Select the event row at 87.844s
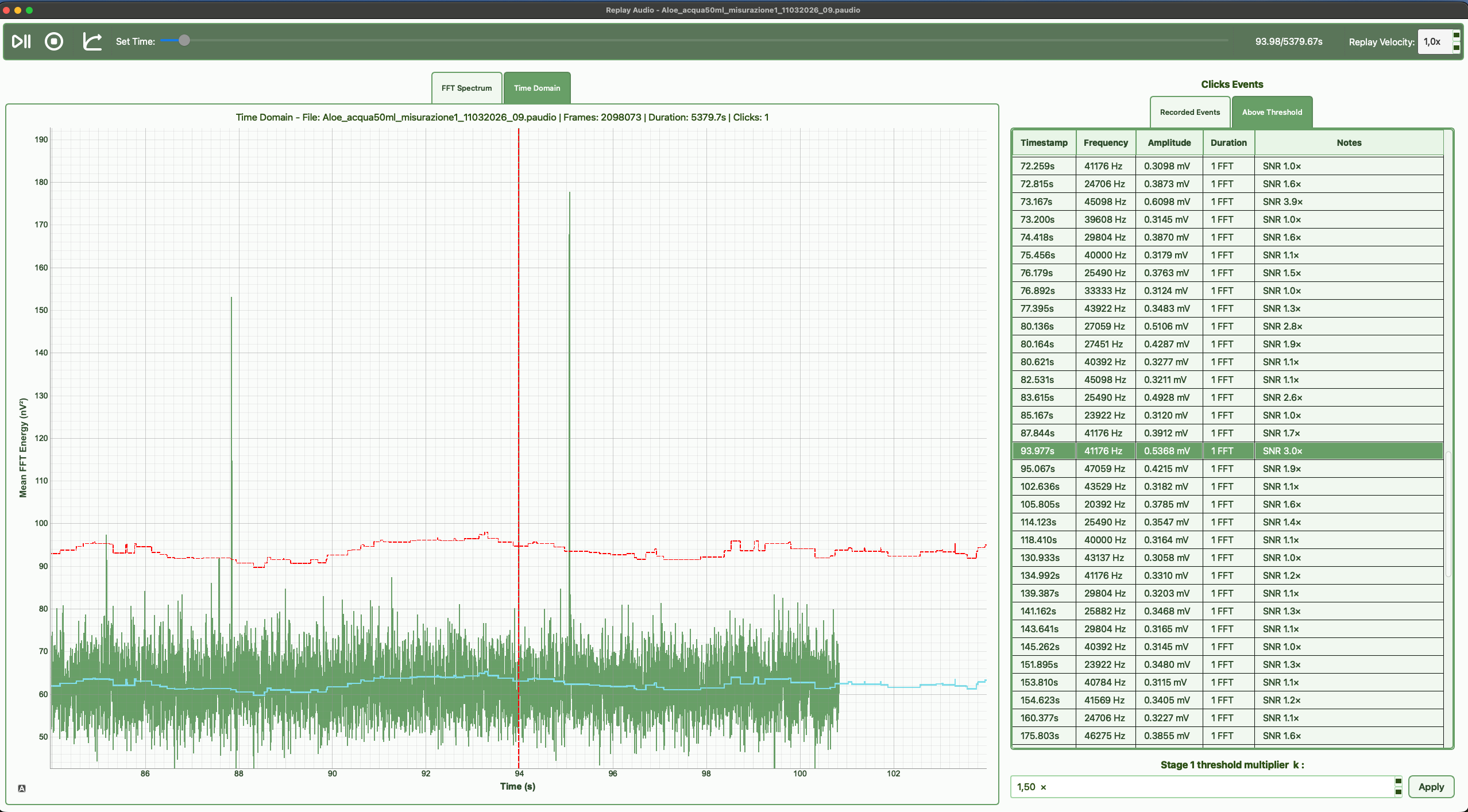The width and height of the screenshot is (1468, 812). point(1227,433)
